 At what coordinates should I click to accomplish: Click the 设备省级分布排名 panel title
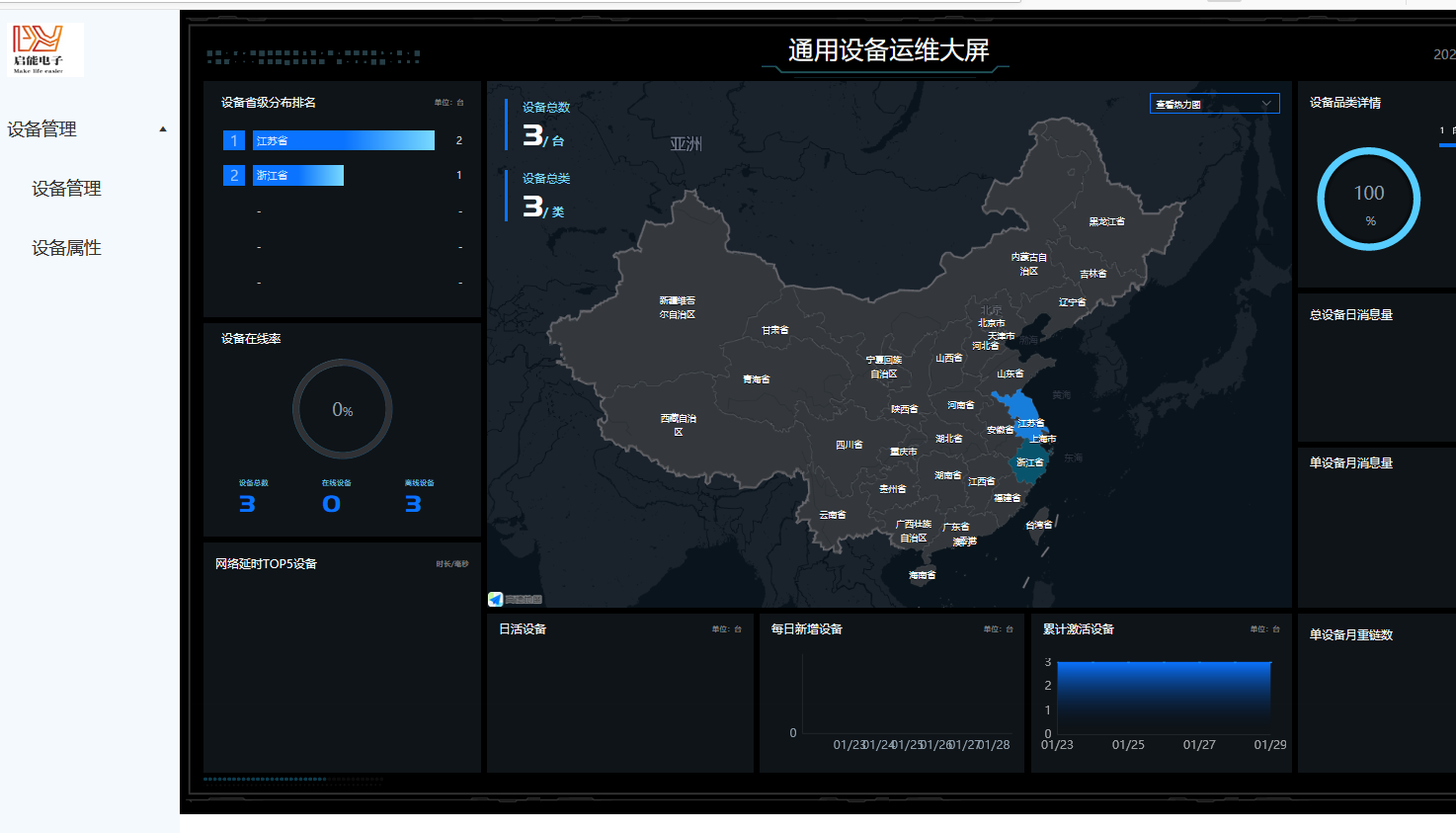tap(269, 103)
